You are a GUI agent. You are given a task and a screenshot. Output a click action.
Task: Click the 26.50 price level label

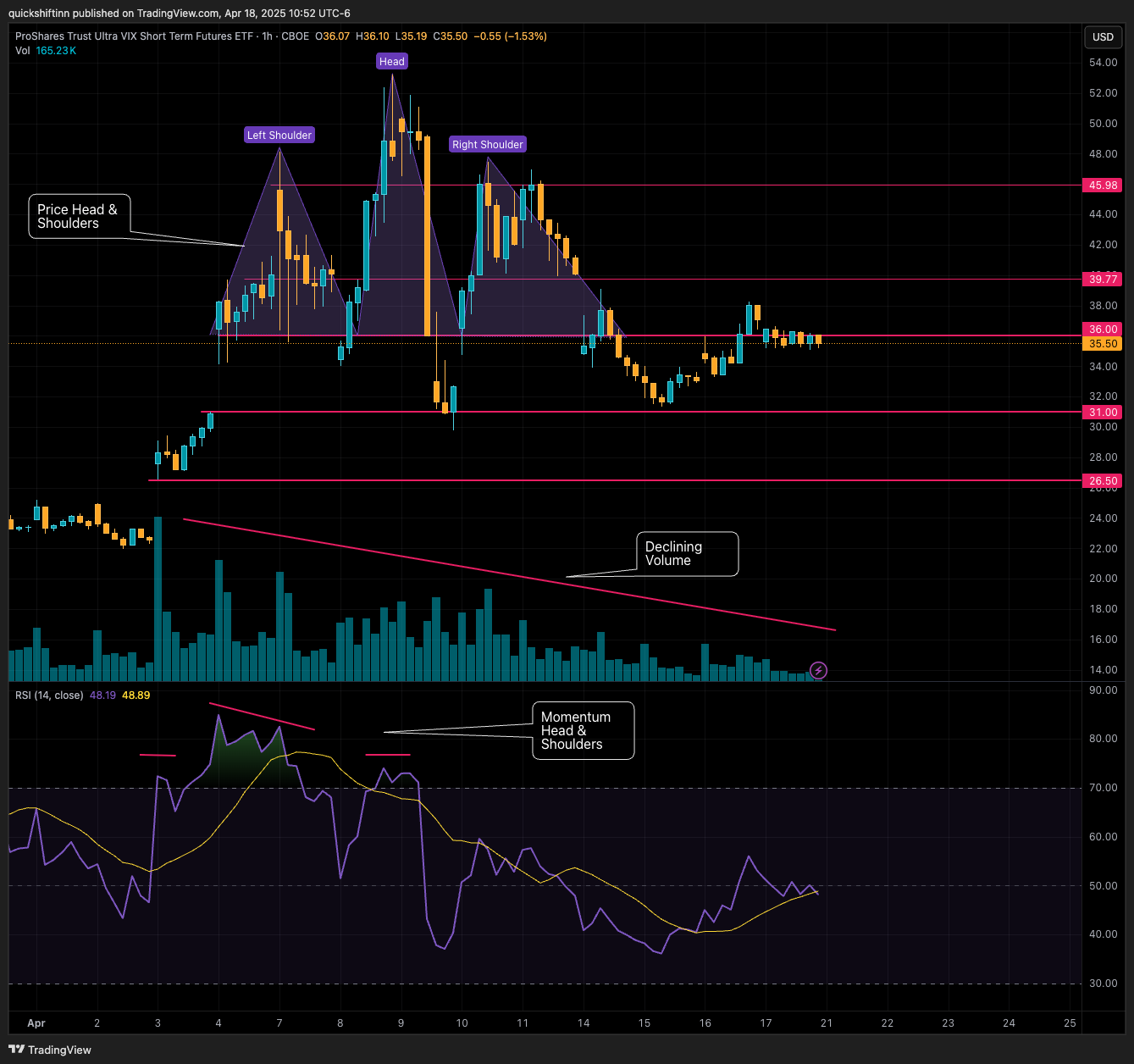1103,480
